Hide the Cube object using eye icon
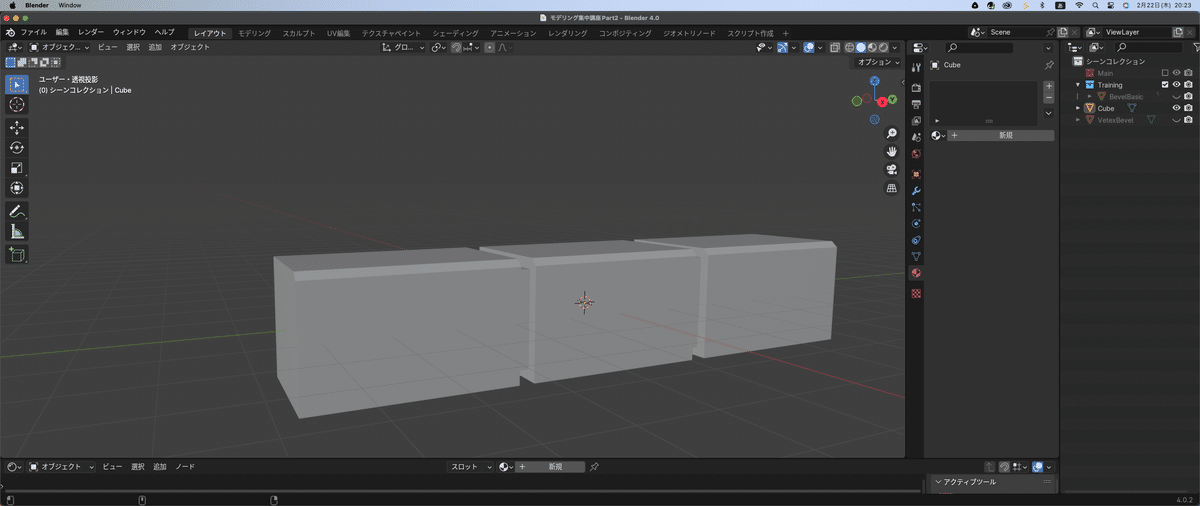Screen dimensions: 1200x506 click(1176, 108)
